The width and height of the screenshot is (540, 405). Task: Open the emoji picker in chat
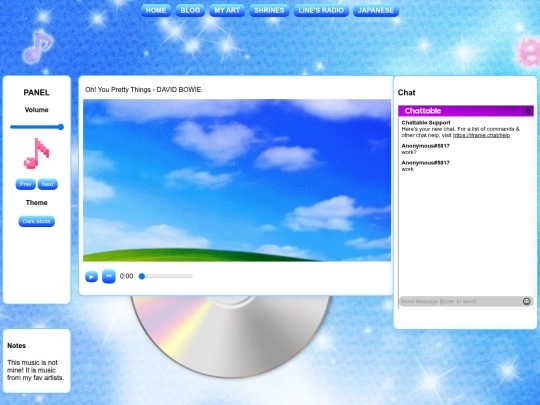(527, 301)
